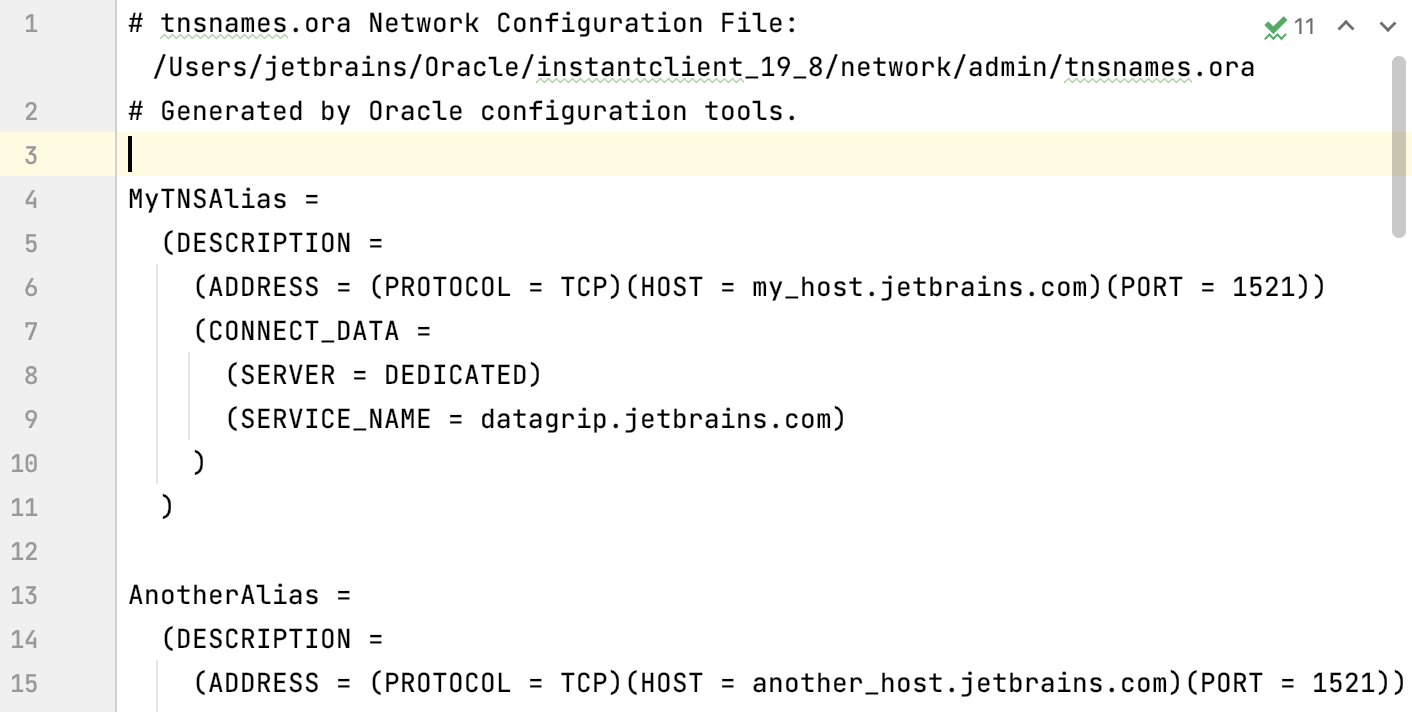The height and width of the screenshot is (712, 1412).
Task: Click the SERVER = DEDICATED entry
Action: point(383,375)
